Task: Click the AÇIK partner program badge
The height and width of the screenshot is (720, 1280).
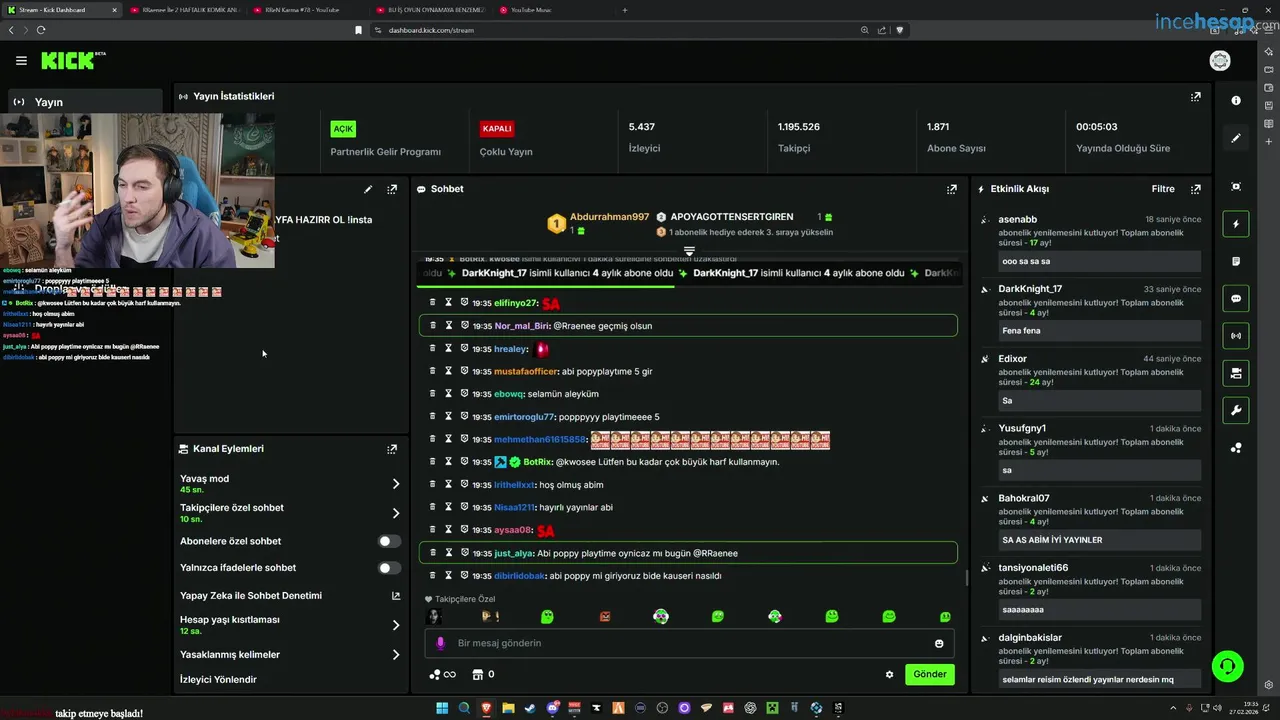Action: [x=343, y=129]
